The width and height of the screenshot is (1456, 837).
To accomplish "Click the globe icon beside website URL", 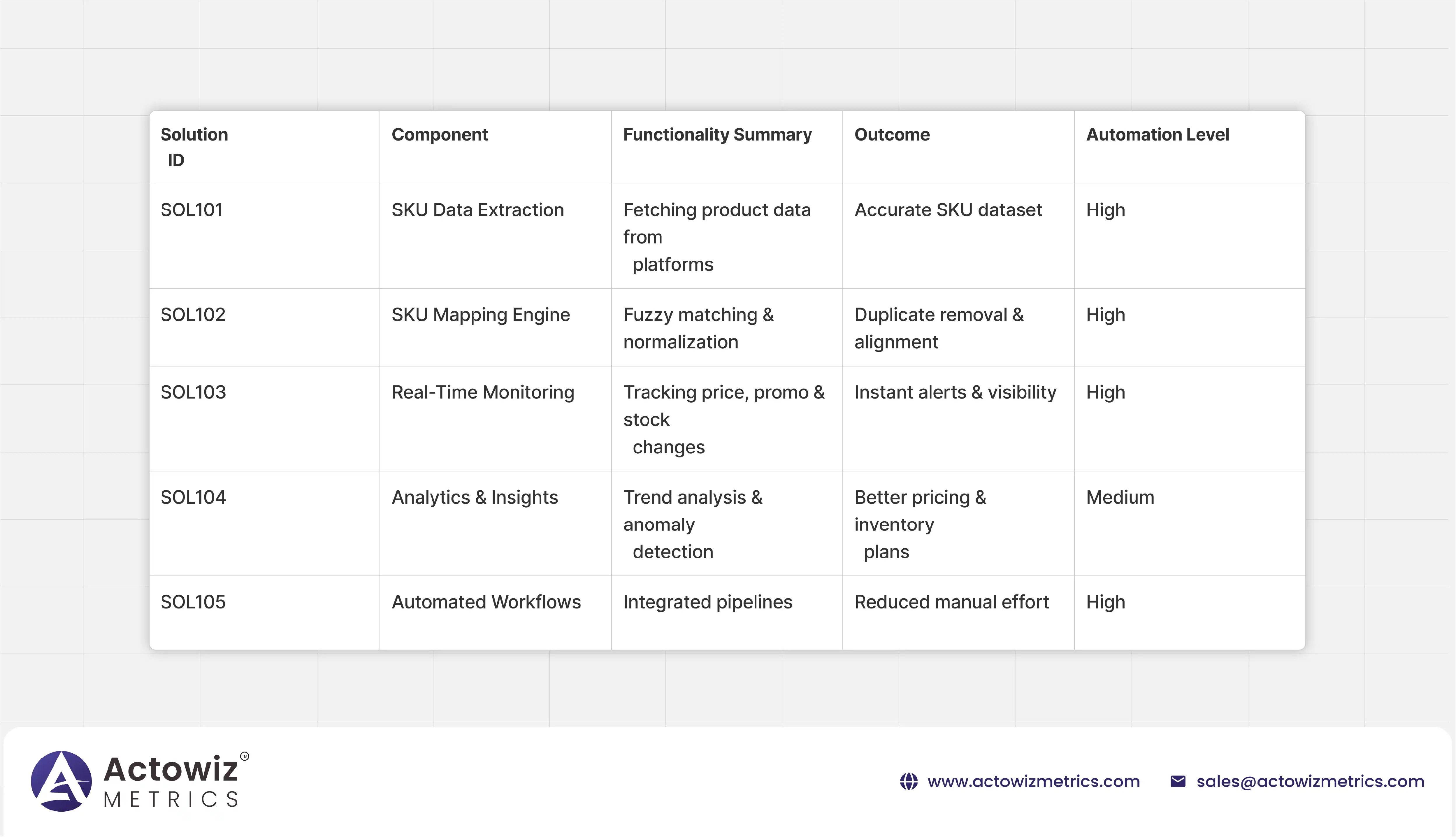I will [x=908, y=782].
